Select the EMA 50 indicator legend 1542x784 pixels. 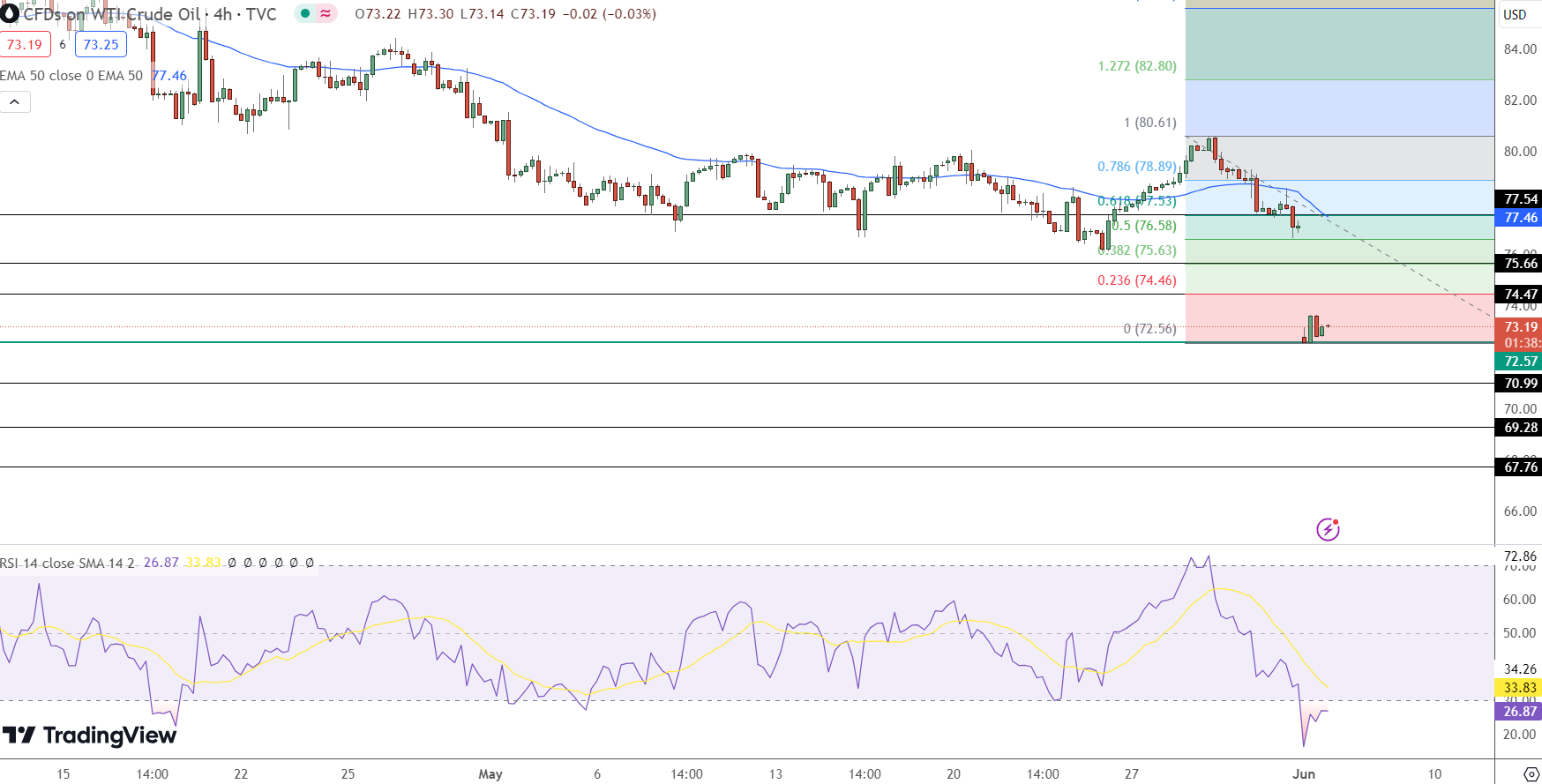click(x=71, y=76)
